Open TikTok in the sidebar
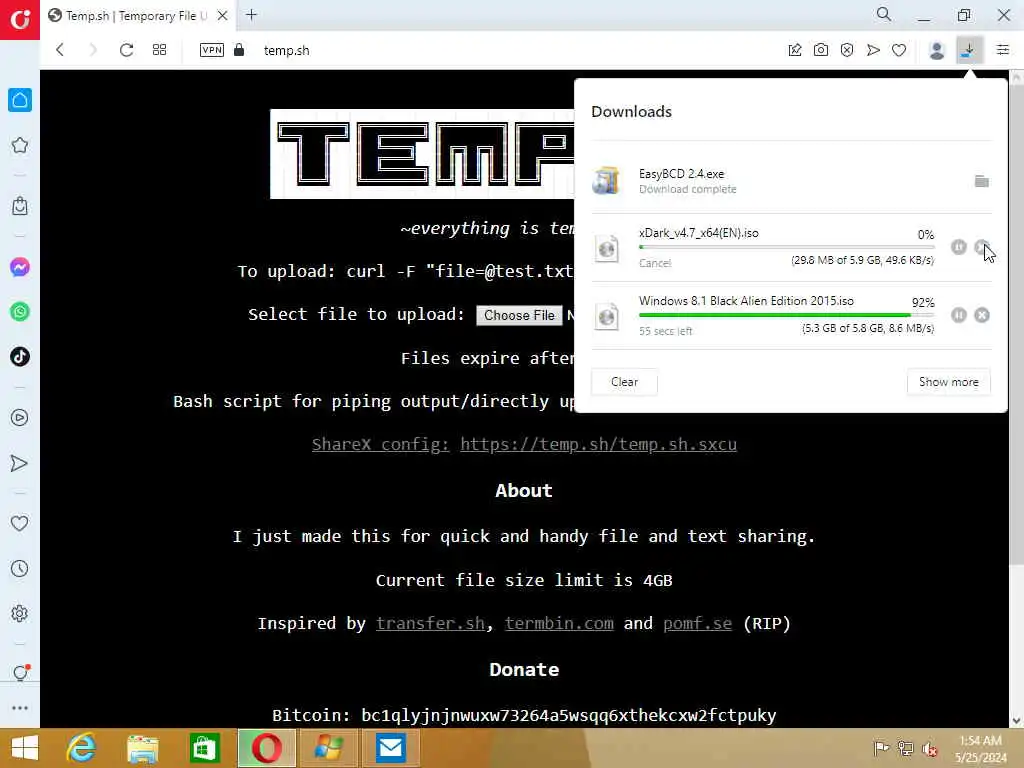This screenshot has width=1024, height=768. click(x=20, y=357)
